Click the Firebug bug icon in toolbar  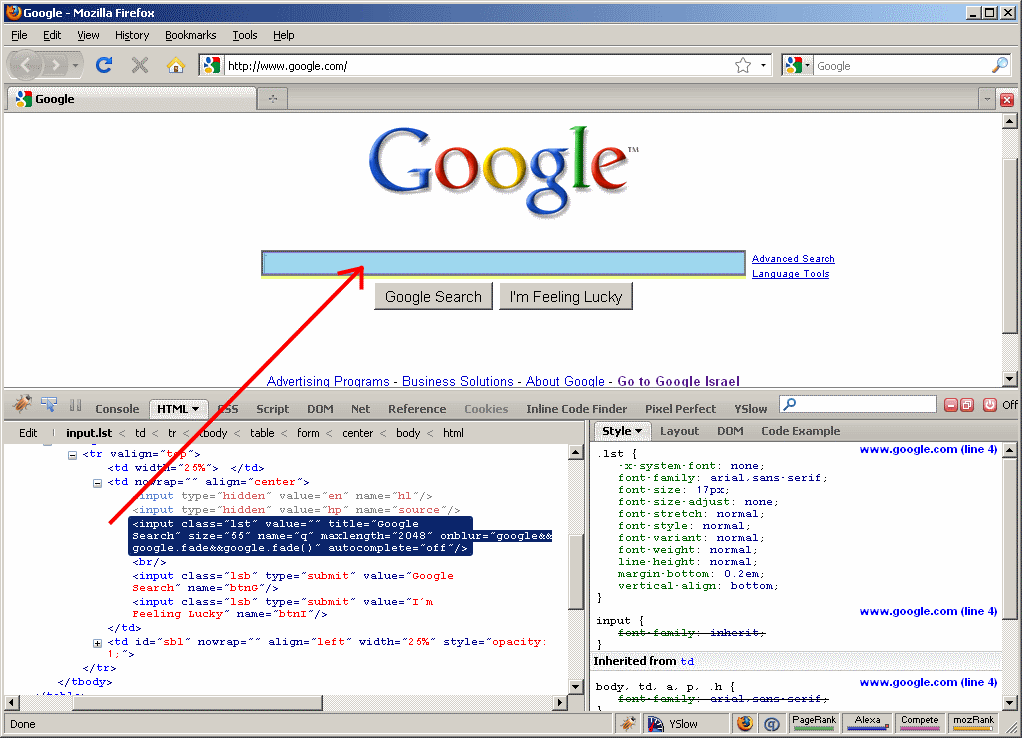click(x=22, y=404)
